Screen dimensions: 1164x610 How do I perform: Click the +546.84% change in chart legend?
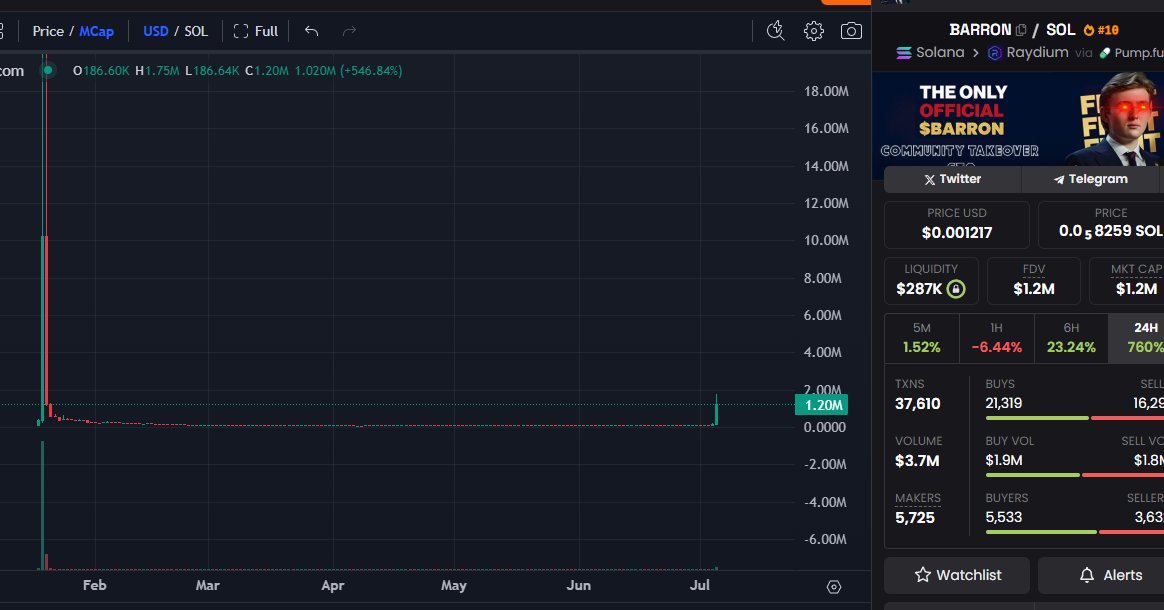coord(371,70)
